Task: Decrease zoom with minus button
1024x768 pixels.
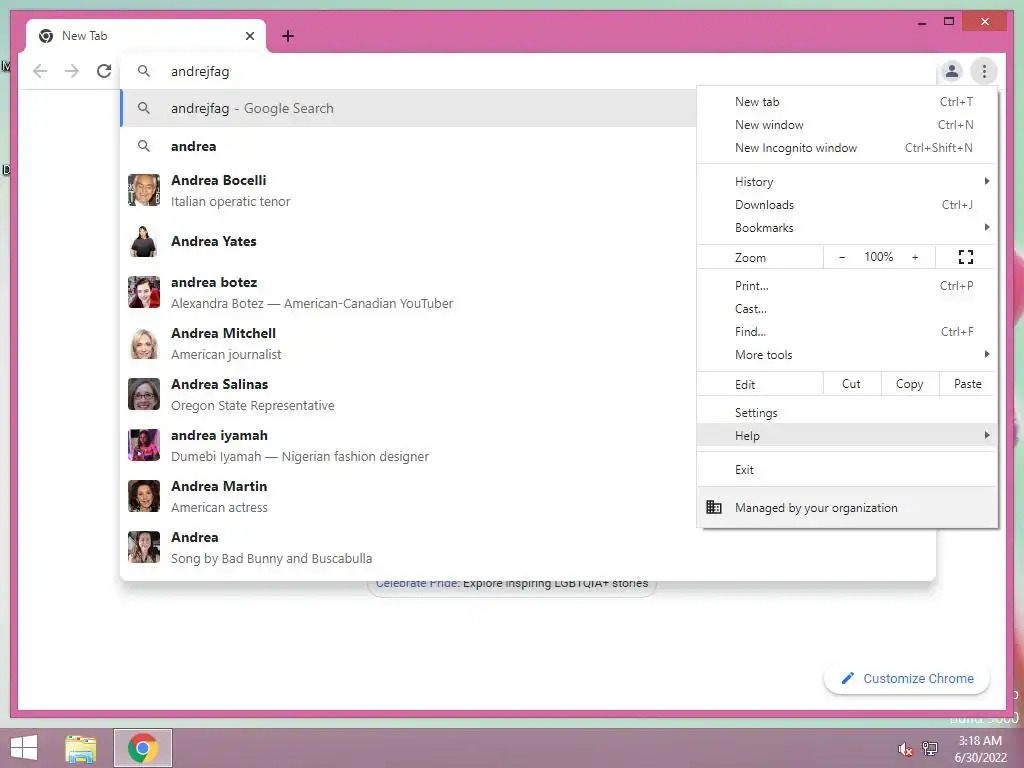Action: [x=842, y=257]
